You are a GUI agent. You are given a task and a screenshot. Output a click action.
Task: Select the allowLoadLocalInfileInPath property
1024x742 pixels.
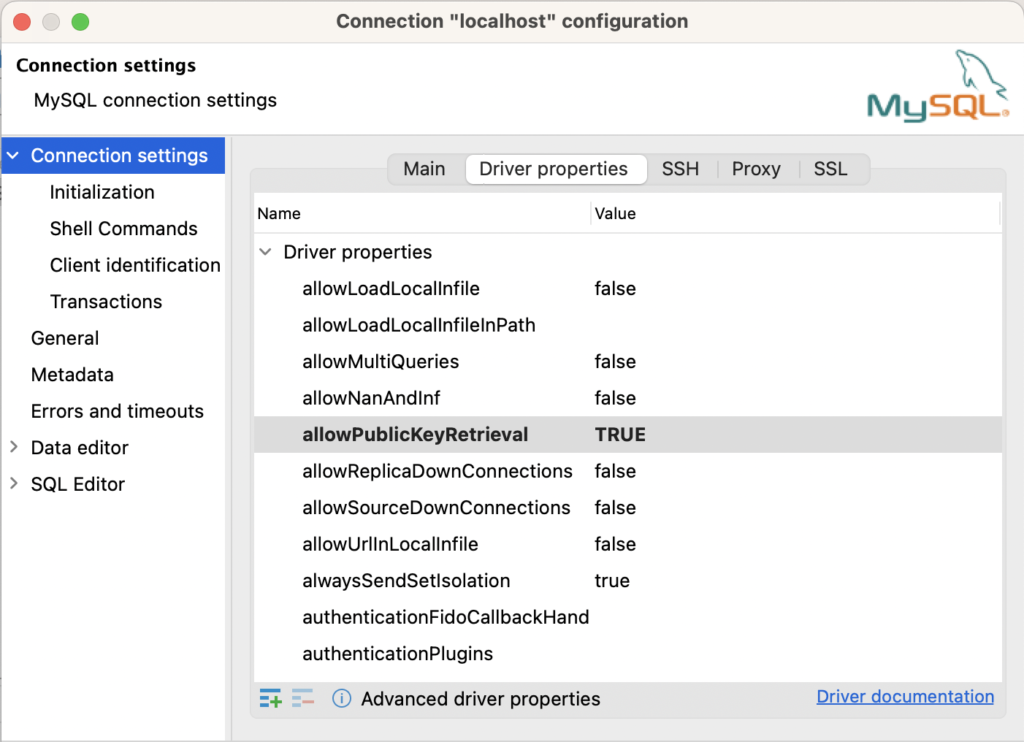point(419,325)
